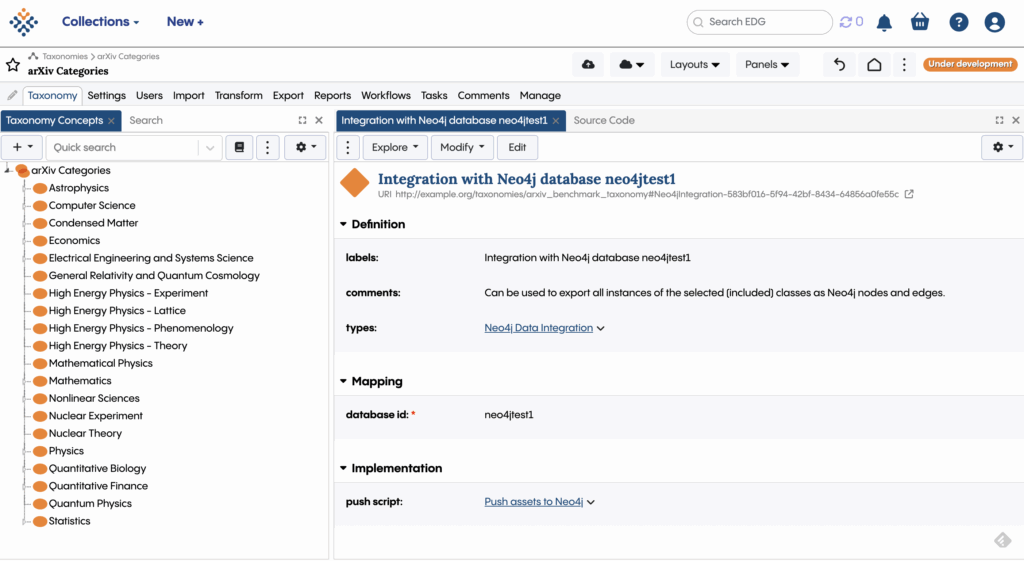Viewport: 1024px width, 561px height.
Task: Open the Neo4j Data Integration link
Action: (539, 328)
